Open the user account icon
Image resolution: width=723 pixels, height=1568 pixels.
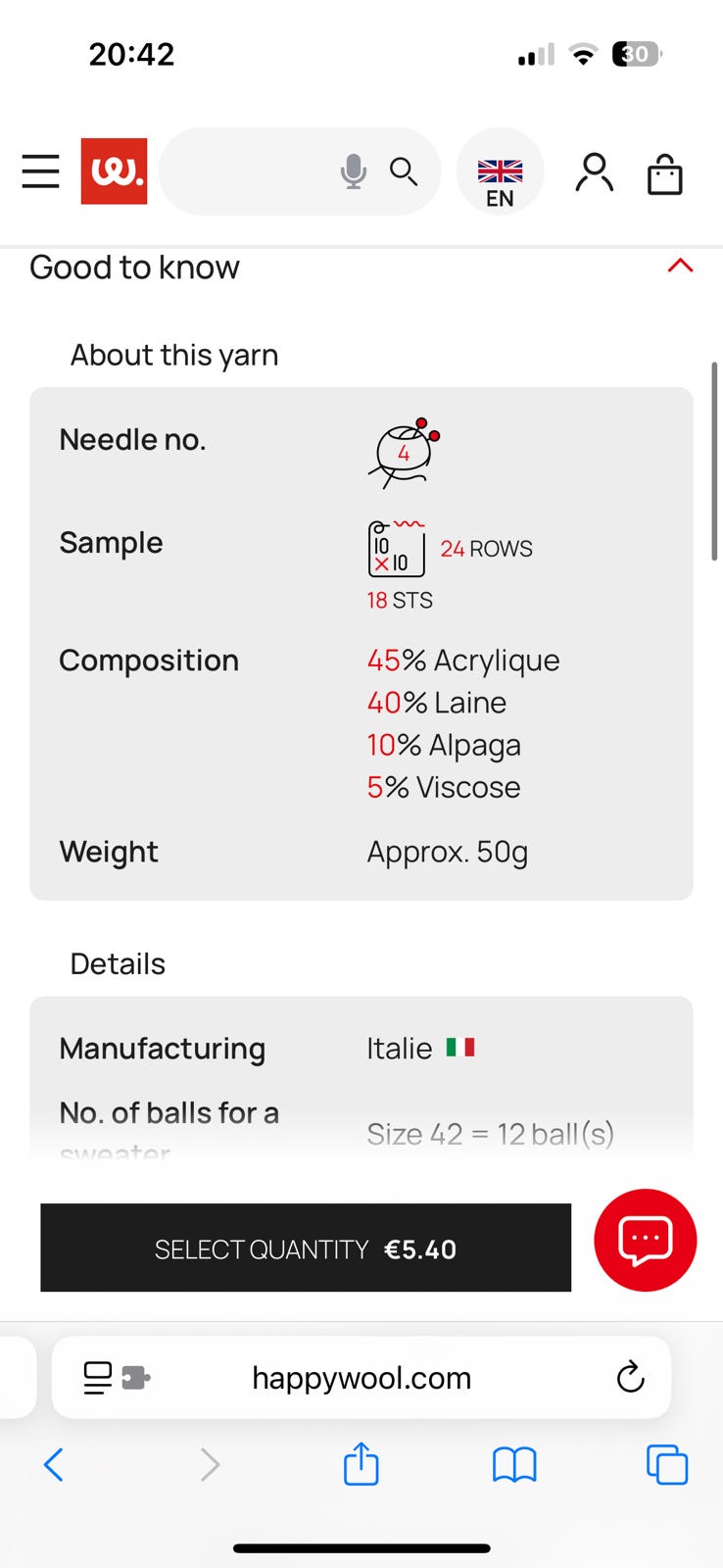594,173
